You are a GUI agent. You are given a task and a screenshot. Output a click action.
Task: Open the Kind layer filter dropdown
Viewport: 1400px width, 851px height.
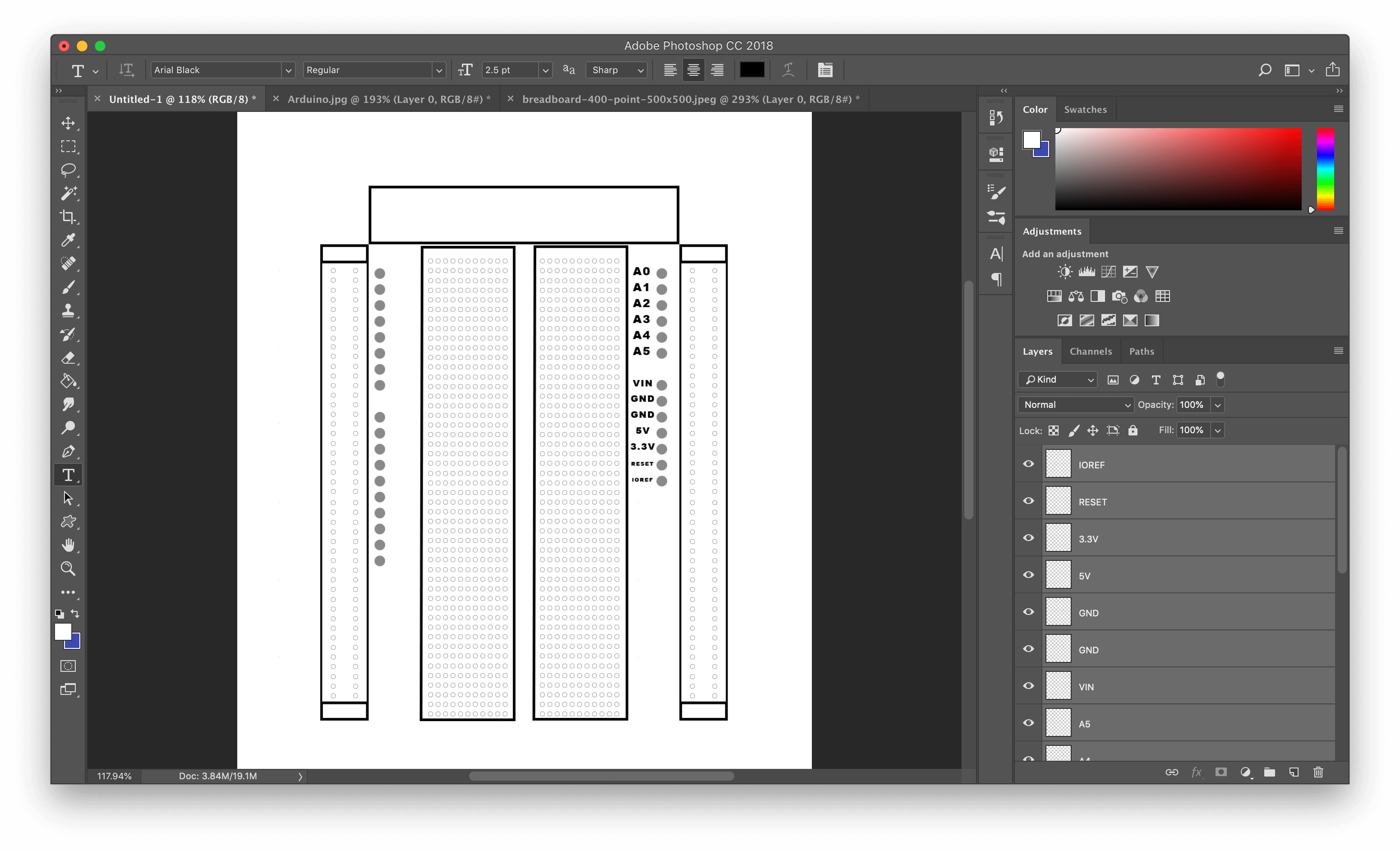(x=1057, y=379)
